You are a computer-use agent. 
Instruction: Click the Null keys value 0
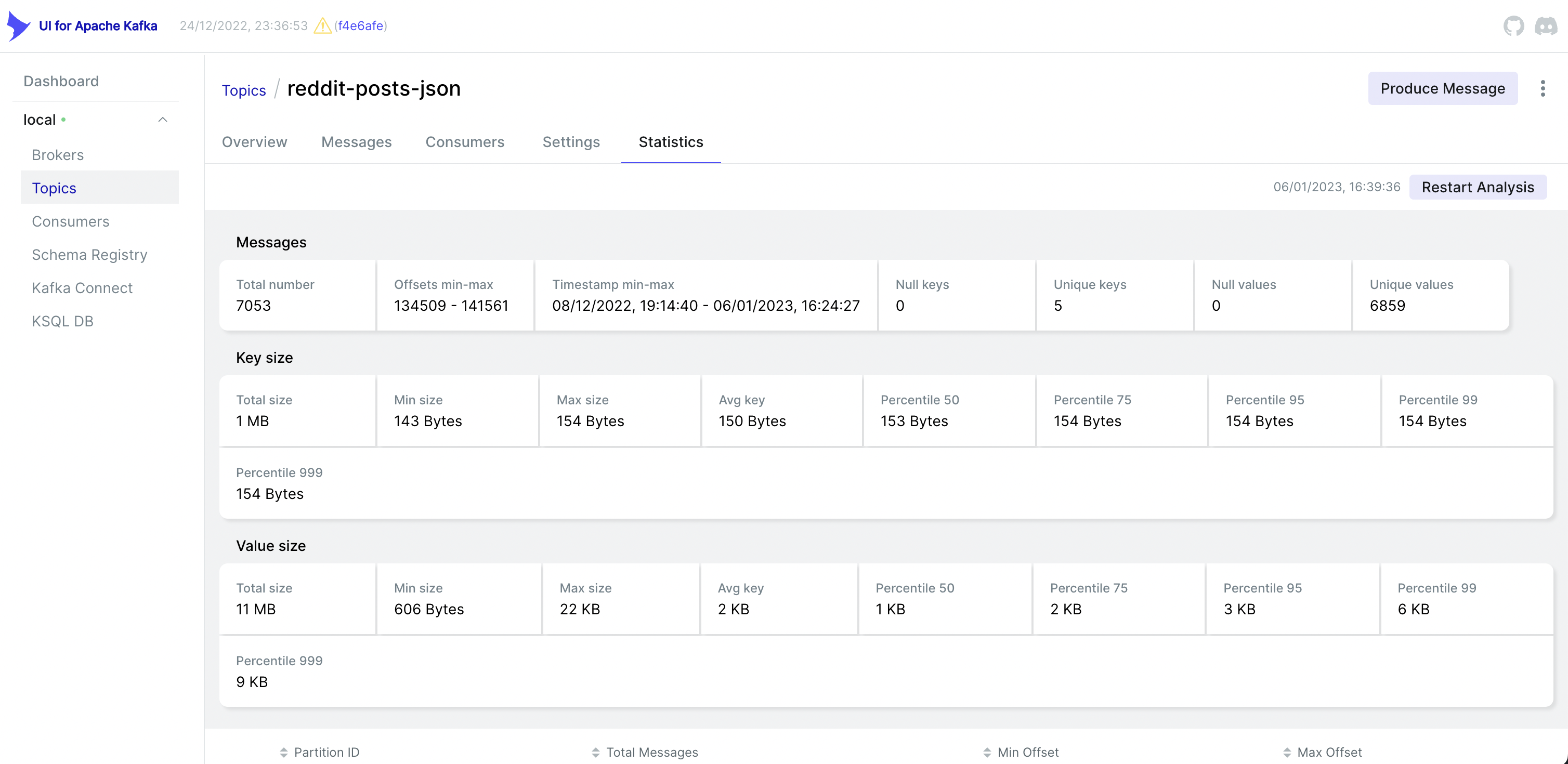899,306
